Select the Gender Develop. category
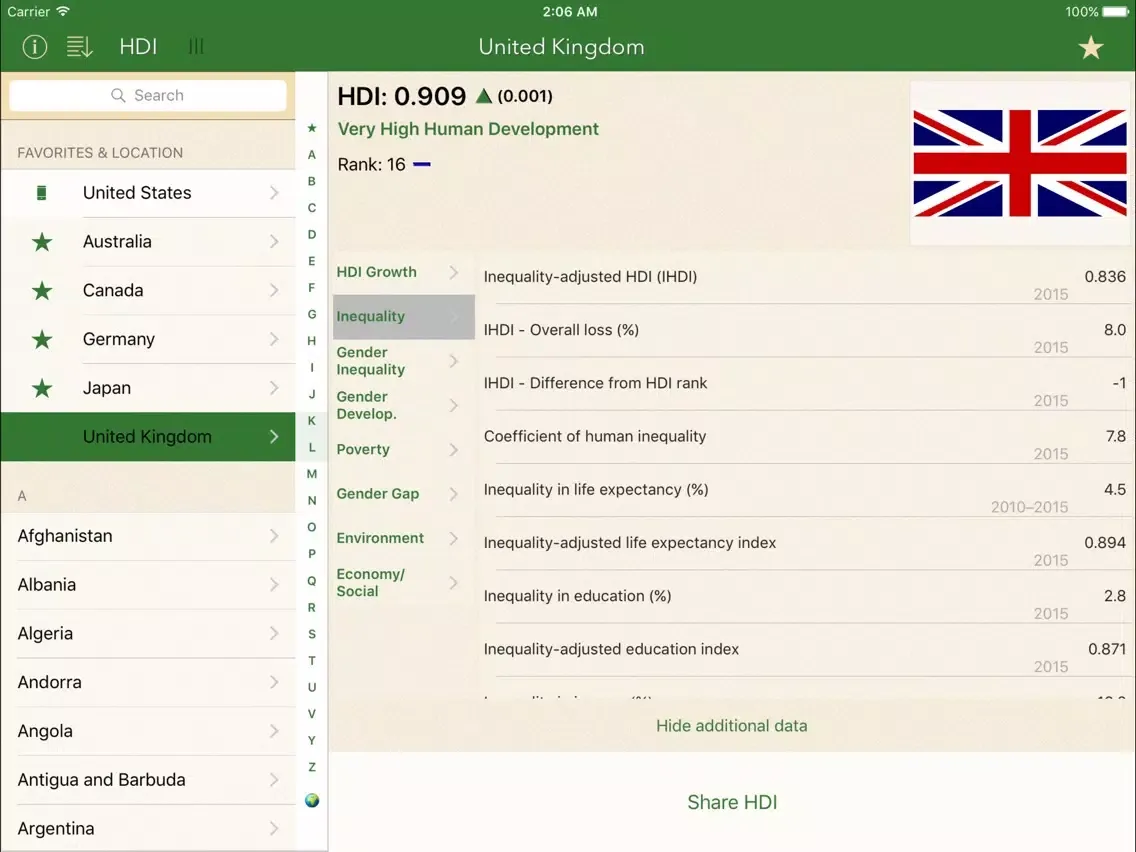Image resolution: width=1136 pixels, height=852 pixels. pyautogui.click(x=403, y=405)
